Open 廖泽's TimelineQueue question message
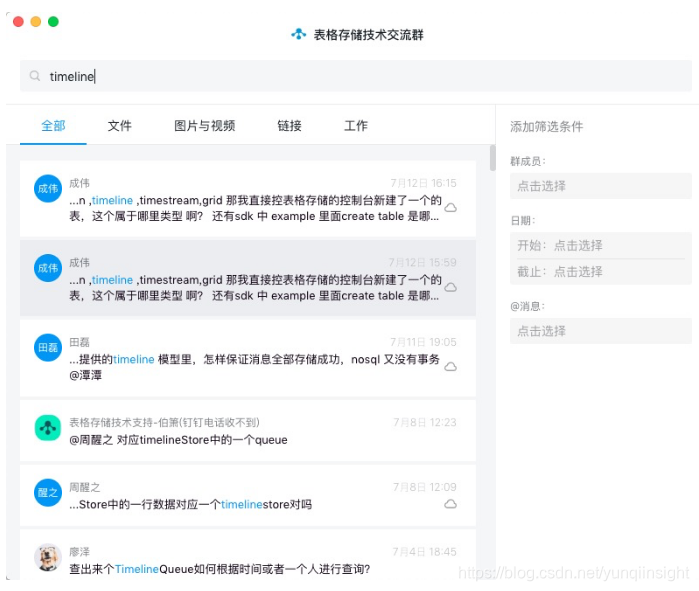699x591 pixels. [x=248, y=555]
